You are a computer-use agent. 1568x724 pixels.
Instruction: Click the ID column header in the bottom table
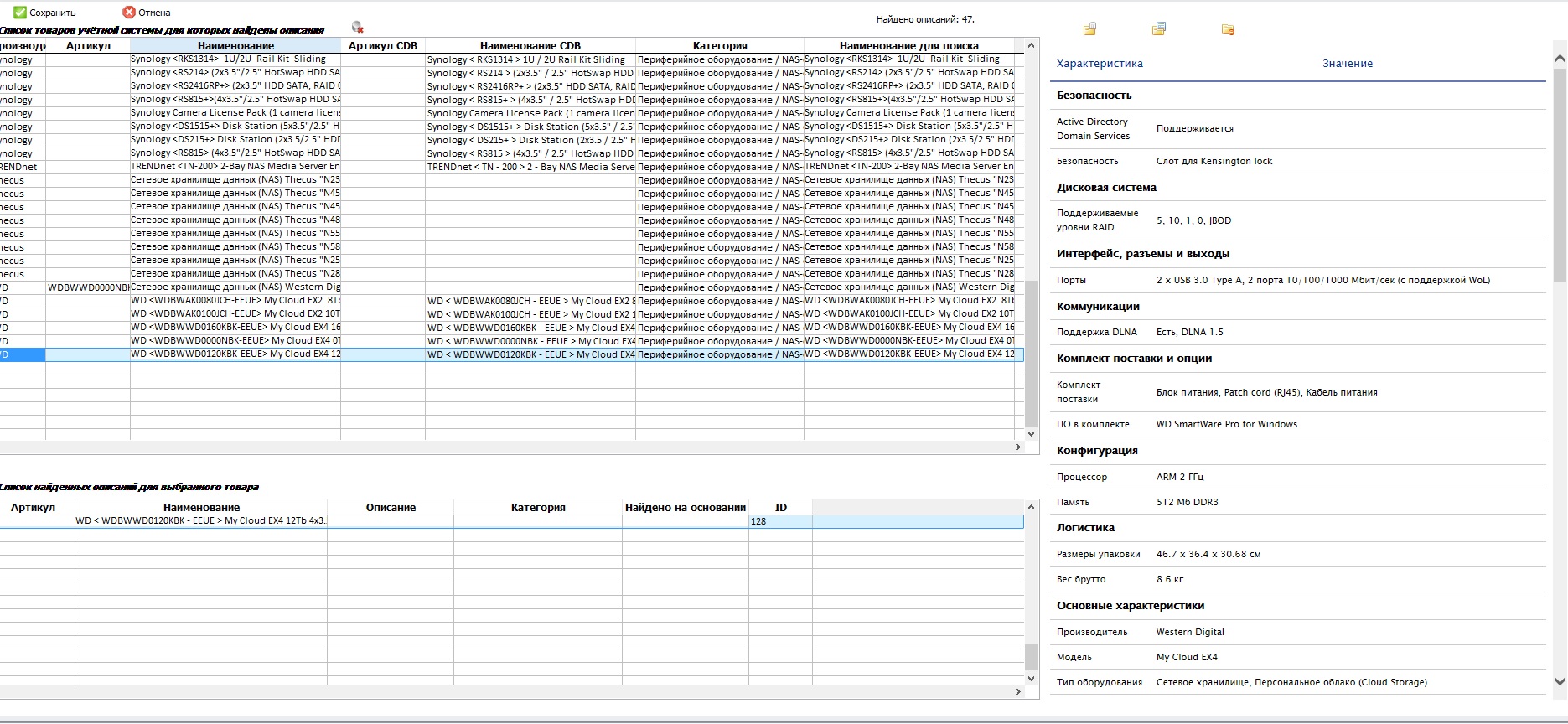(780, 508)
